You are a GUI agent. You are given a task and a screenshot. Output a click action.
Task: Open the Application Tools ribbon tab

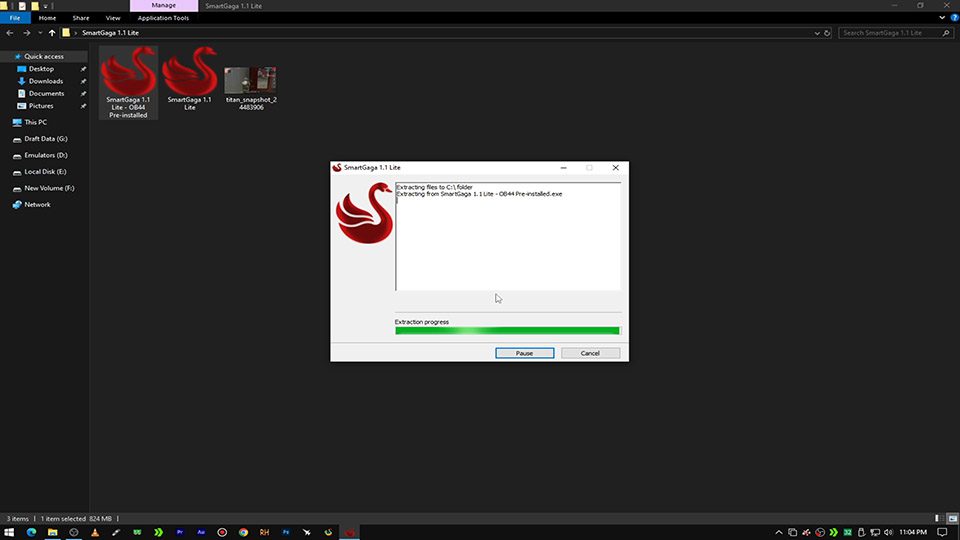[163, 18]
